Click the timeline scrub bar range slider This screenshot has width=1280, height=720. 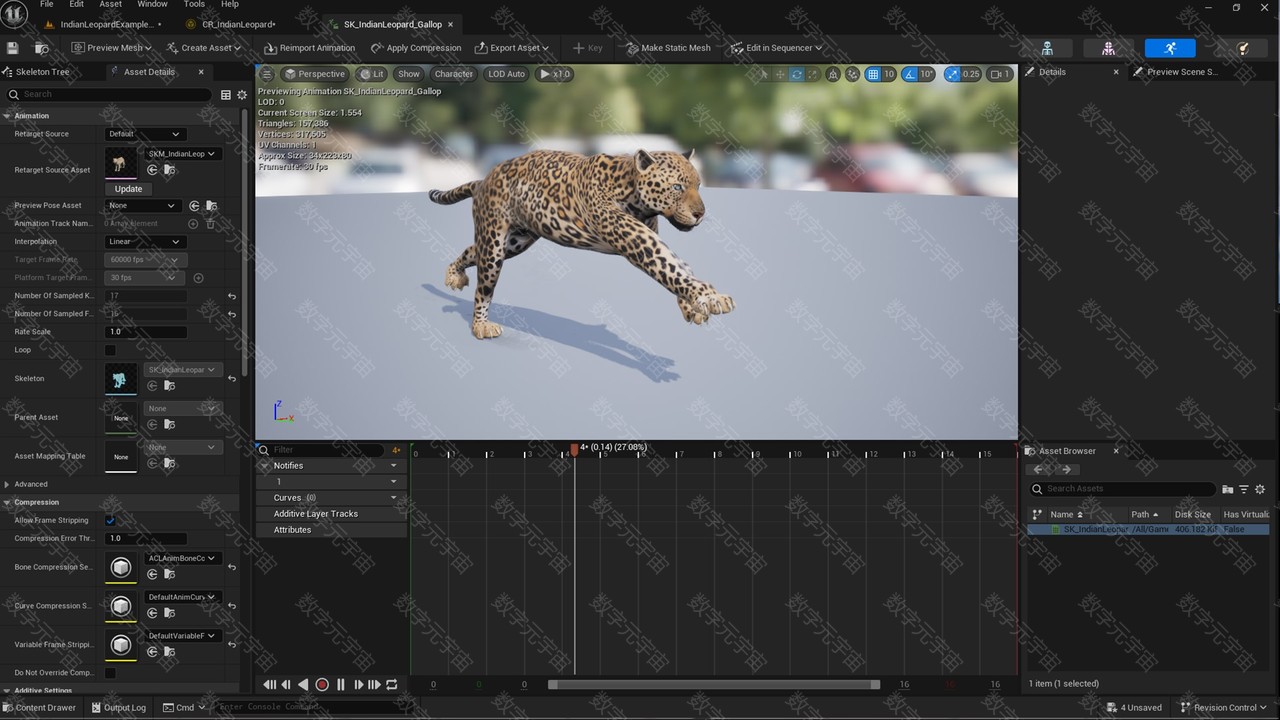(714, 685)
